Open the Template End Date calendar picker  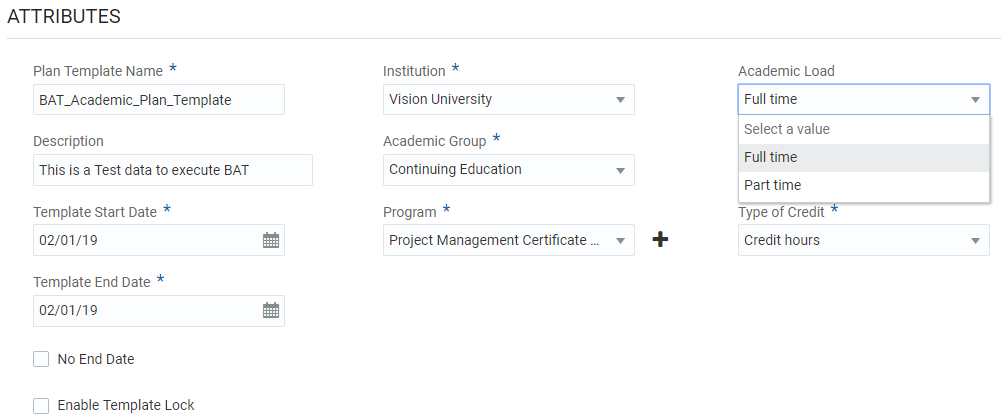pos(270,310)
